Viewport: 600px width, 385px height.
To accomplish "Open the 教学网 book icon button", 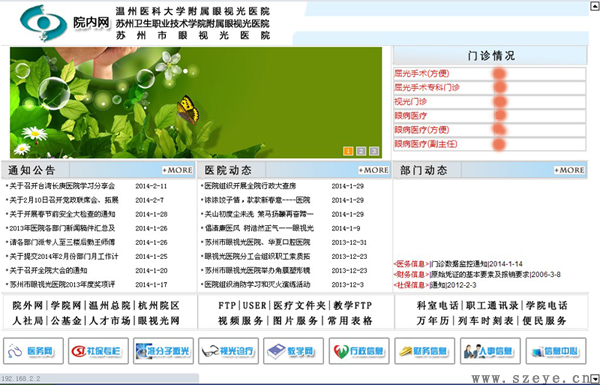I will coord(293,351).
